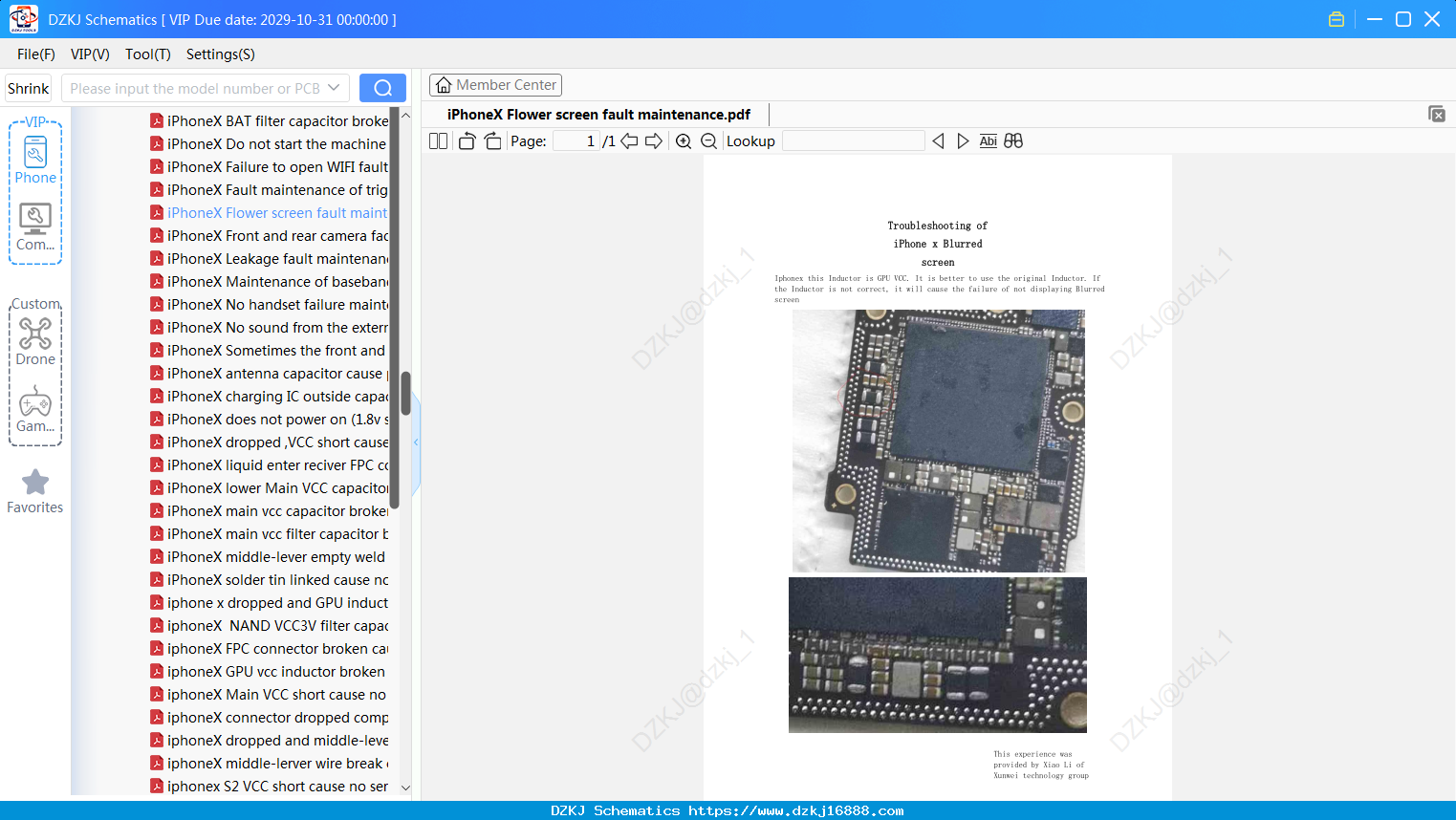Viewport: 1456px width, 820px height.
Task: Rotate the PDF page counterclockwise
Action: (x=467, y=141)
